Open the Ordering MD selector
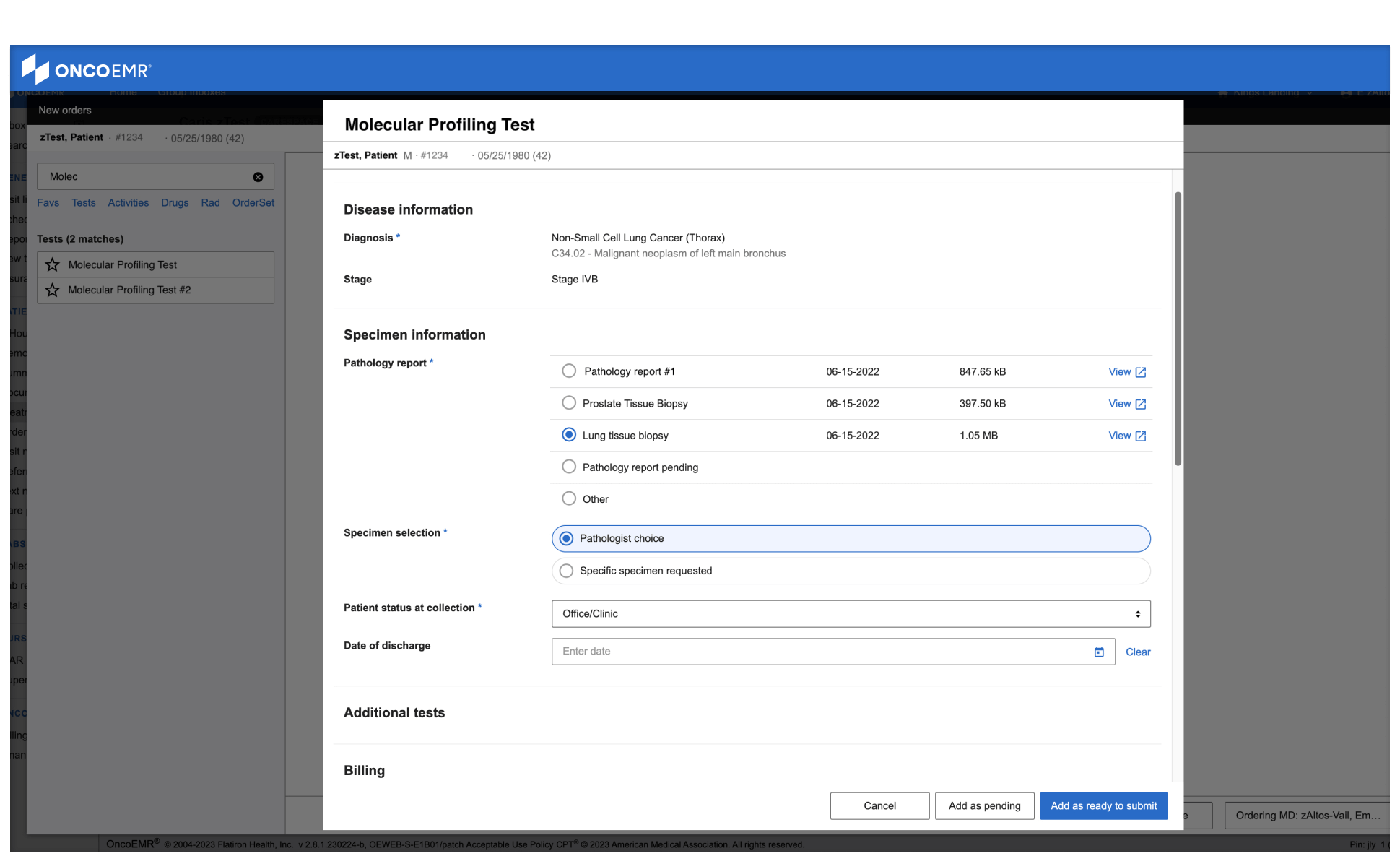The image size is (1400, 864). click(1305, 816)
